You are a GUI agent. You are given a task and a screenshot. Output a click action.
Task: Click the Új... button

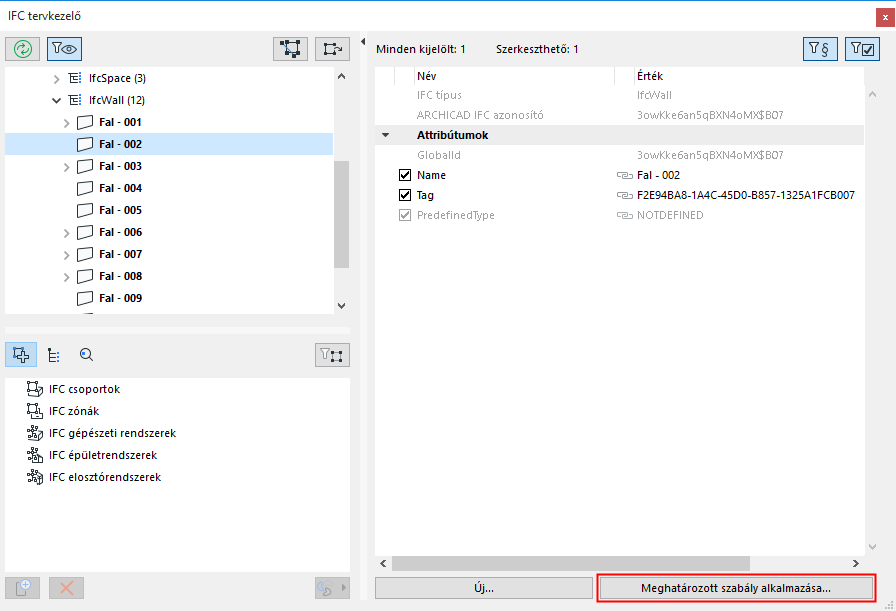coord(483,588)
